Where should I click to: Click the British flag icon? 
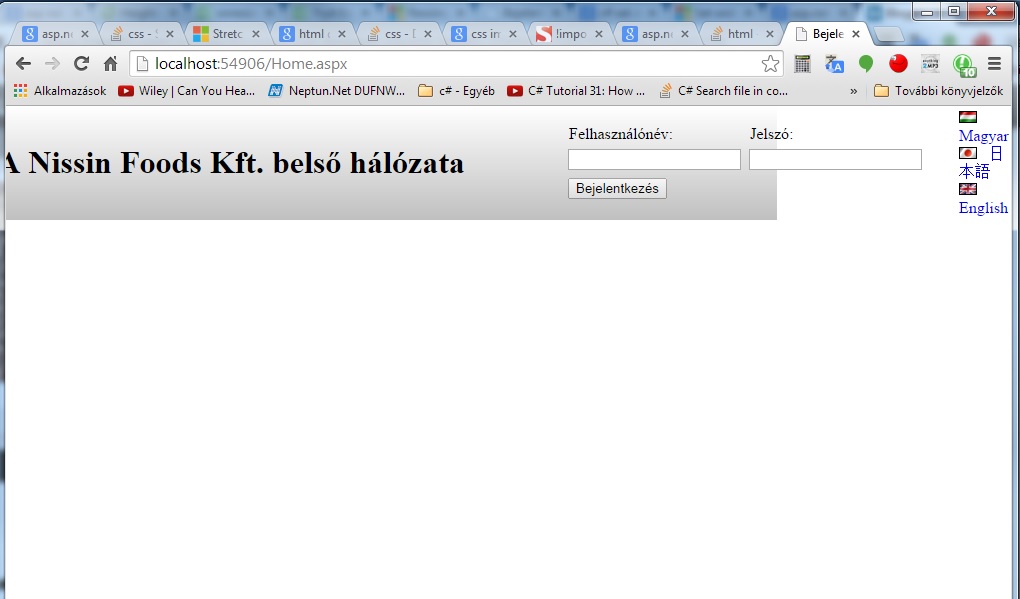(x=968, y=189)
